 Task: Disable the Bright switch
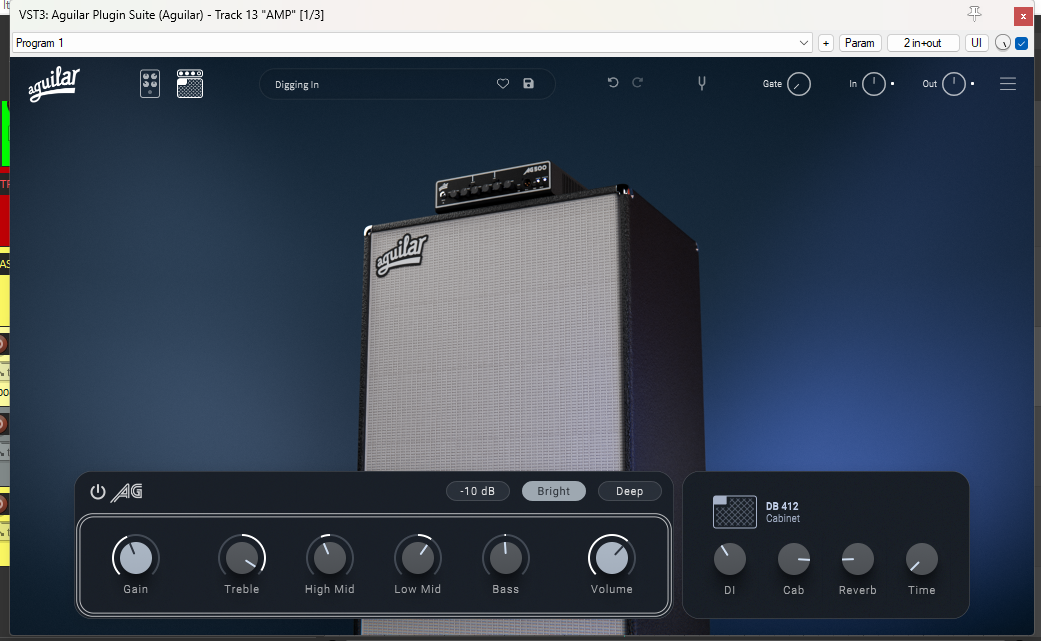[x=554, y=491]
